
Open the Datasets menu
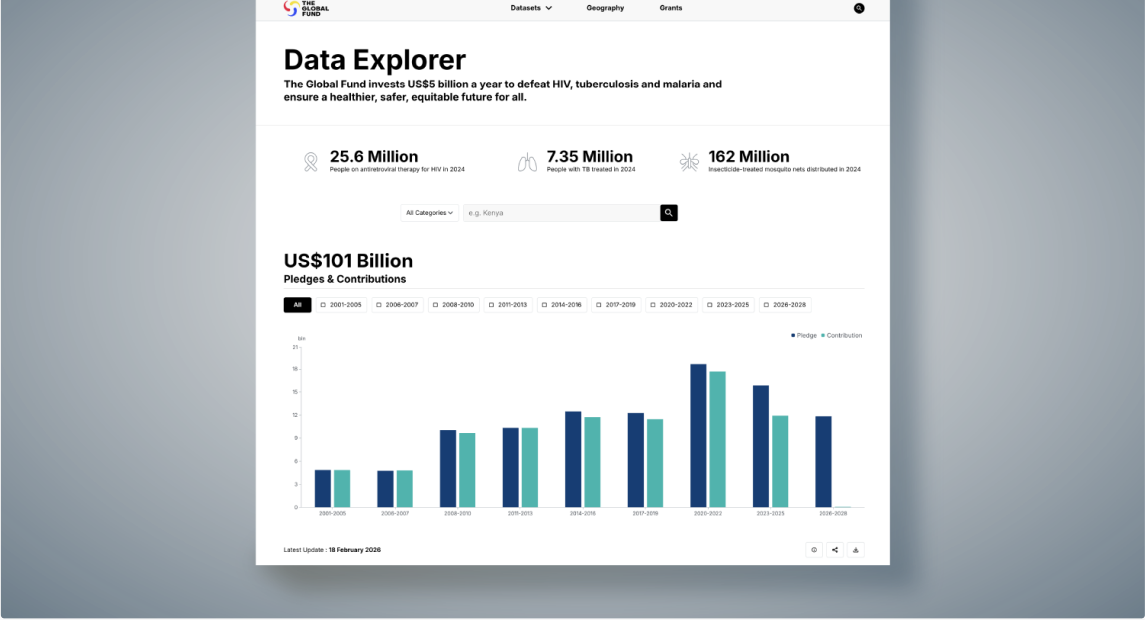531,8
